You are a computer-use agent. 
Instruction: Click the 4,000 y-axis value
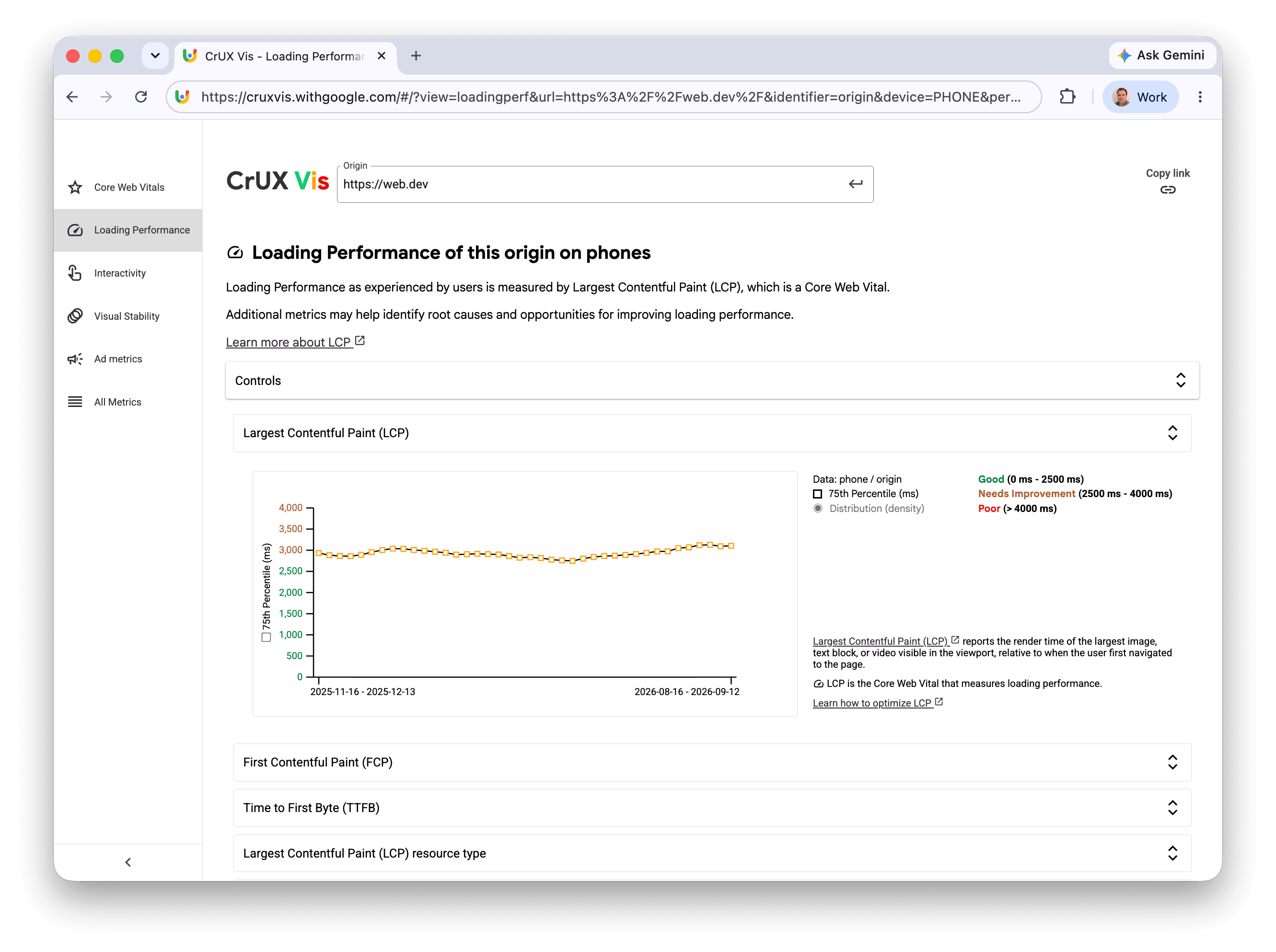pos(290,508)
